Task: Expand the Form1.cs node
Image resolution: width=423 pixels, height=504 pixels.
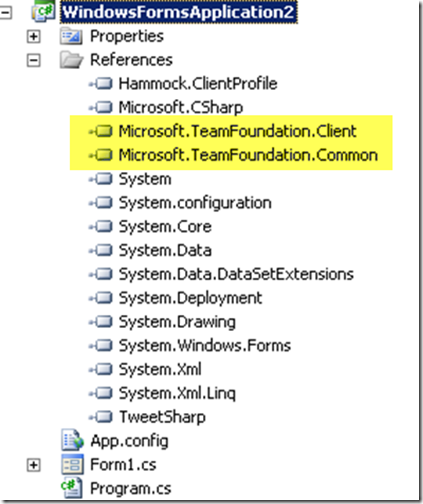Action: pos(33,465)
